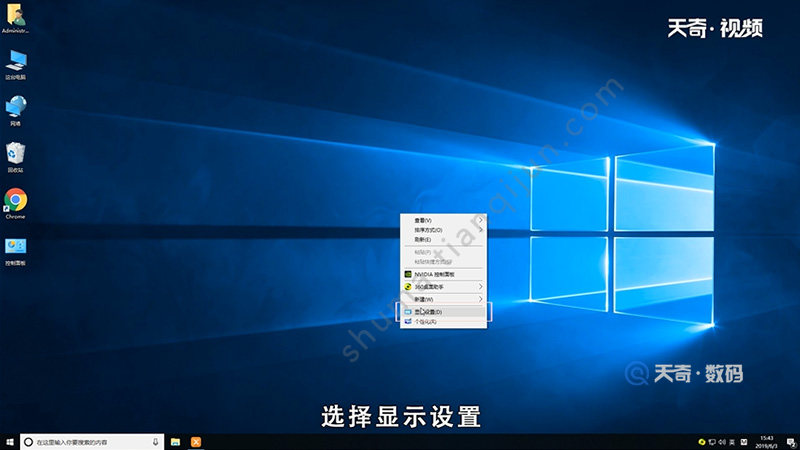Click the input language indicator in tray

click(732, 442)
